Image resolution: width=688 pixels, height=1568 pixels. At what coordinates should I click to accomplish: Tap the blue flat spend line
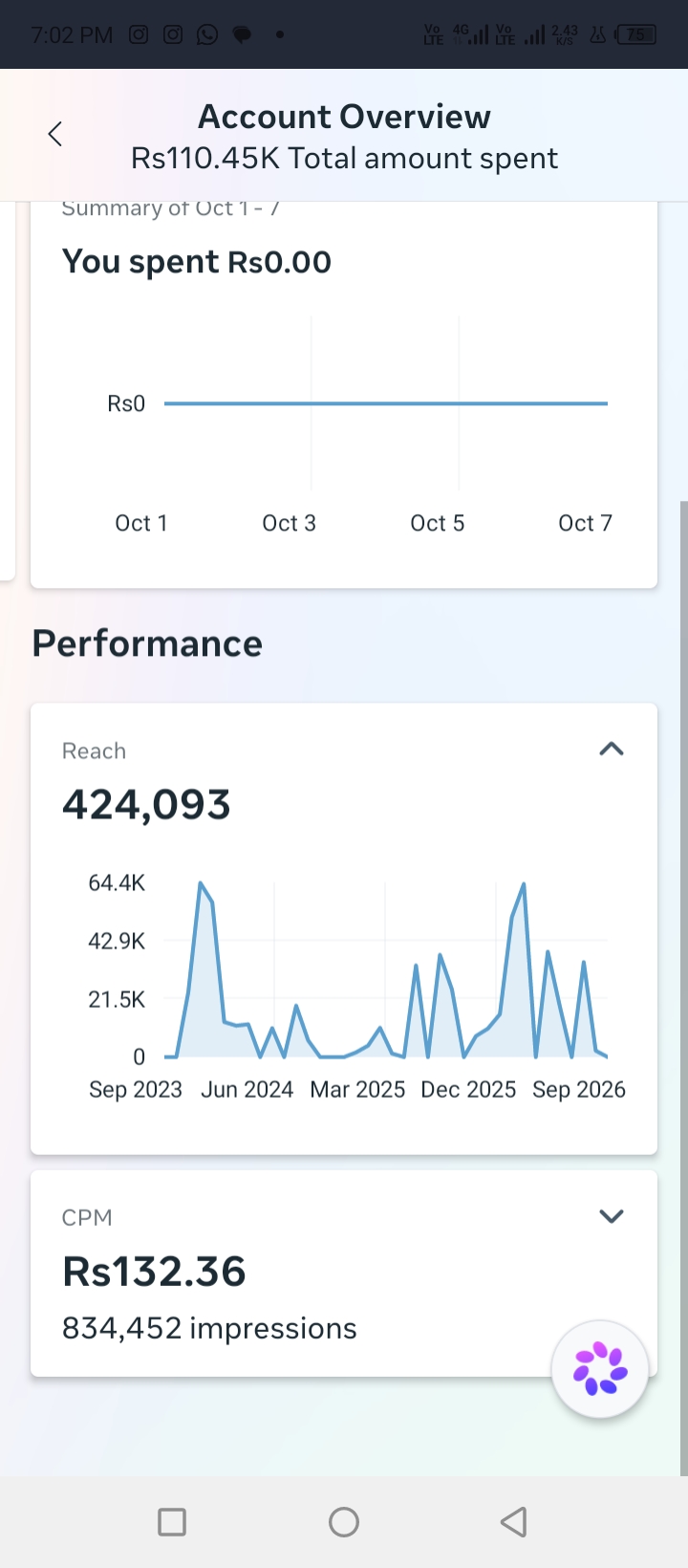[386, 403]
